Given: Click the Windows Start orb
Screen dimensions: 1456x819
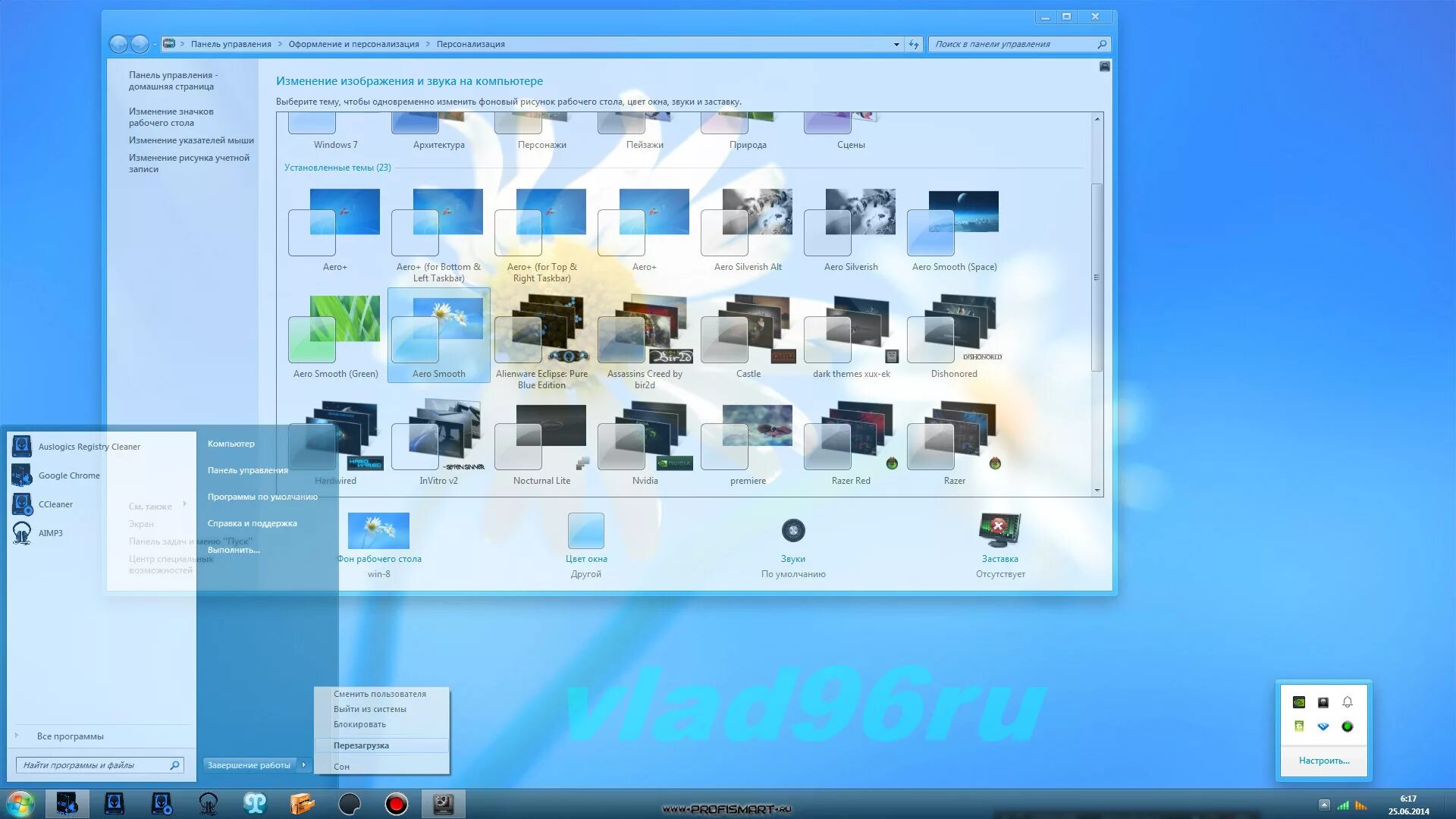Looking at the screenshot, I should pyautogui.click(x=20, y=804).
